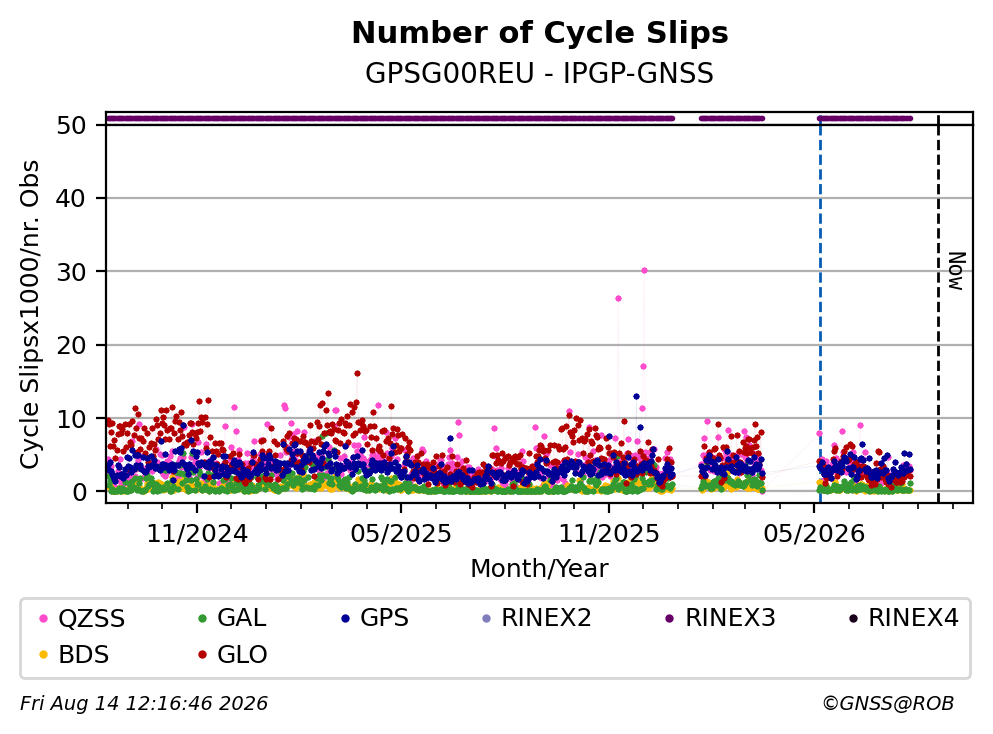The height and width of the screenshot is (734, 993).
Task: Click the RINEX2 legend marker
Action: (486, 618)
